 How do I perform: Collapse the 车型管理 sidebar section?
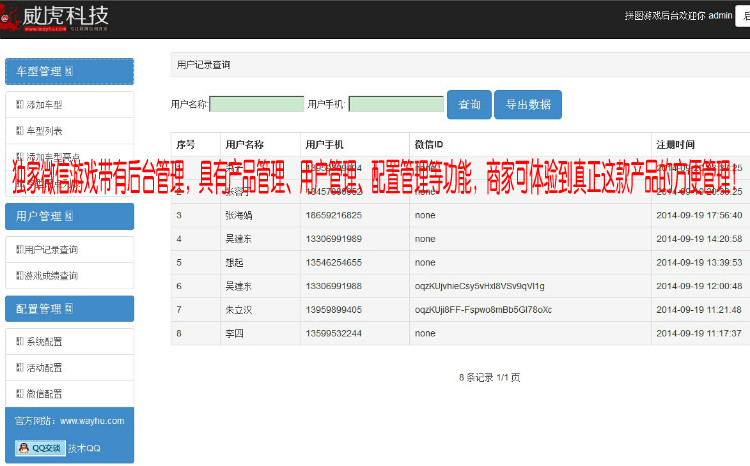pos(68,72)
